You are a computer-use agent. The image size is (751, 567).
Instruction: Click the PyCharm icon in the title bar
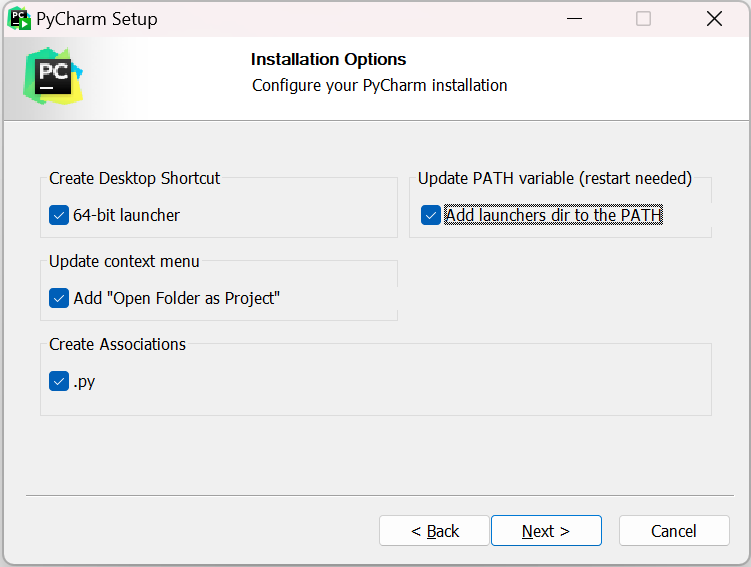tap(18, 18)
